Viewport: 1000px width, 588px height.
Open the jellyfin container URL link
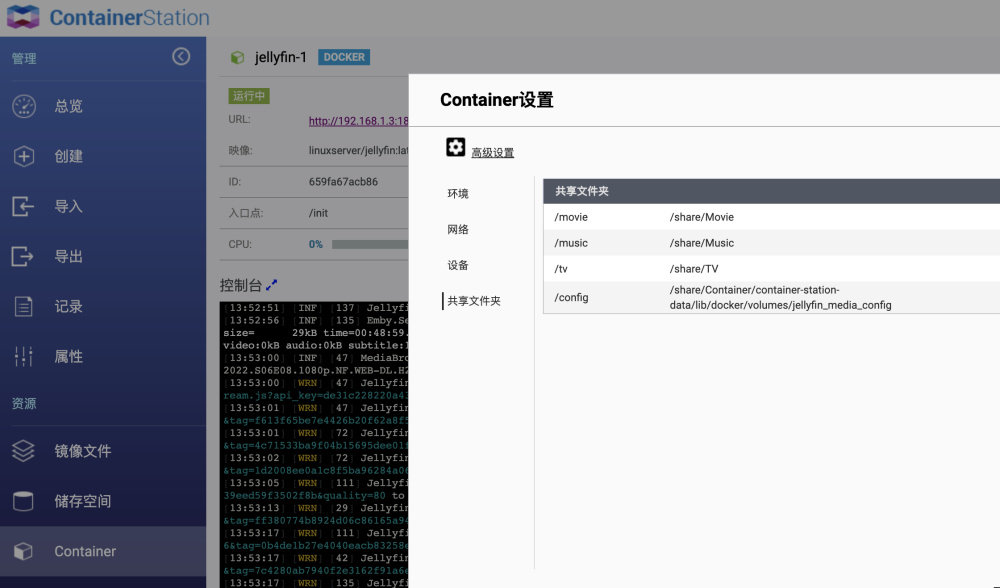click(x=358, y=121)
